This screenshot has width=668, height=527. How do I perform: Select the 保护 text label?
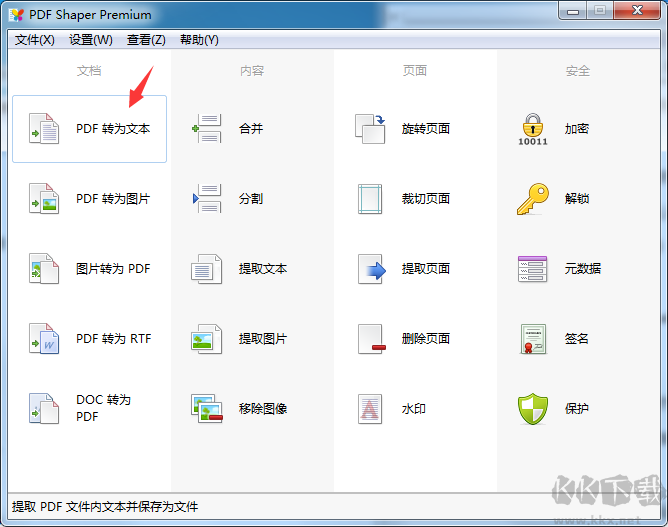coord(577,409)
